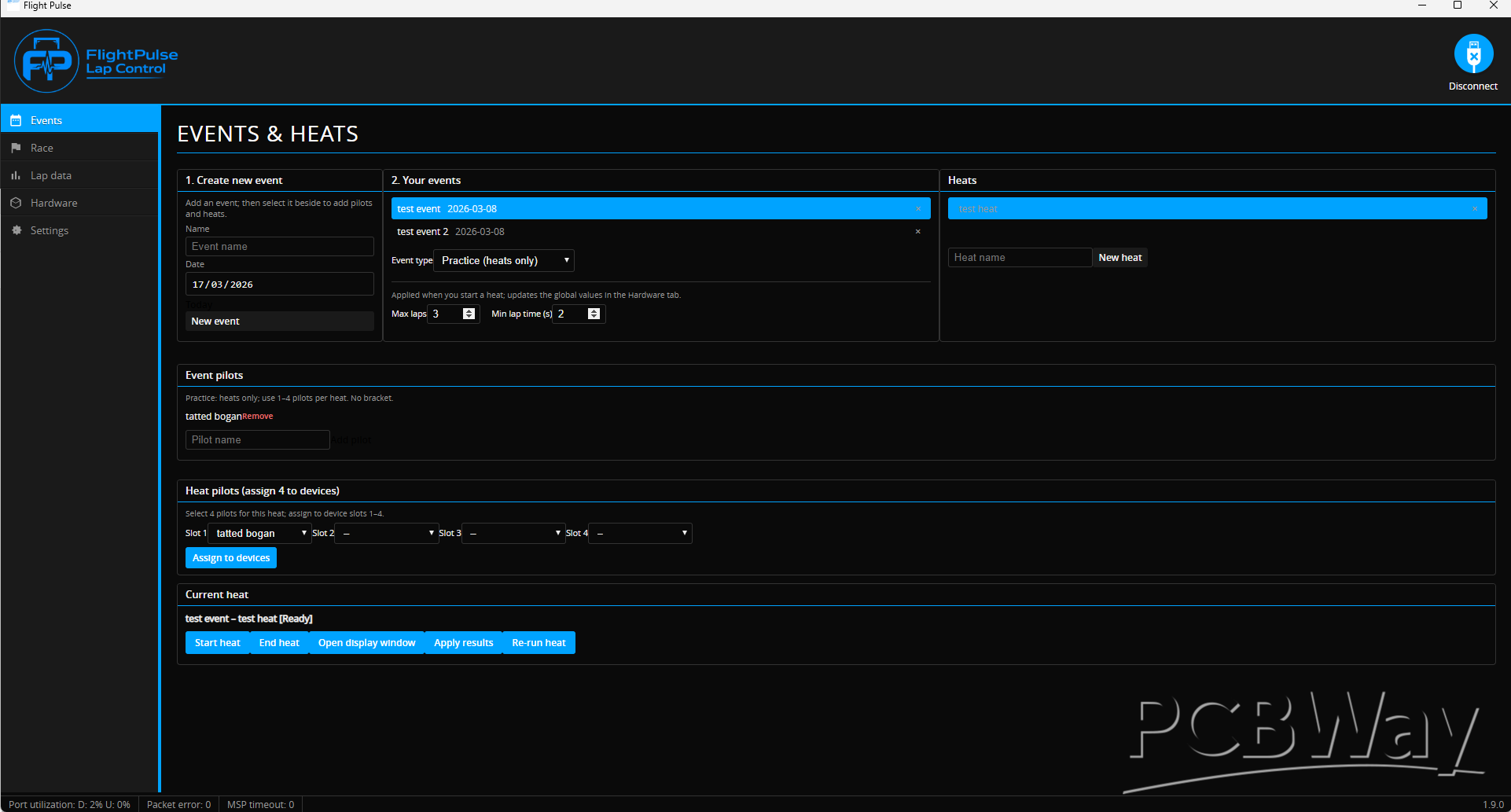The image size is (1511, 812).
Task: Click Open display window button
Action: (x=366, y=643)
